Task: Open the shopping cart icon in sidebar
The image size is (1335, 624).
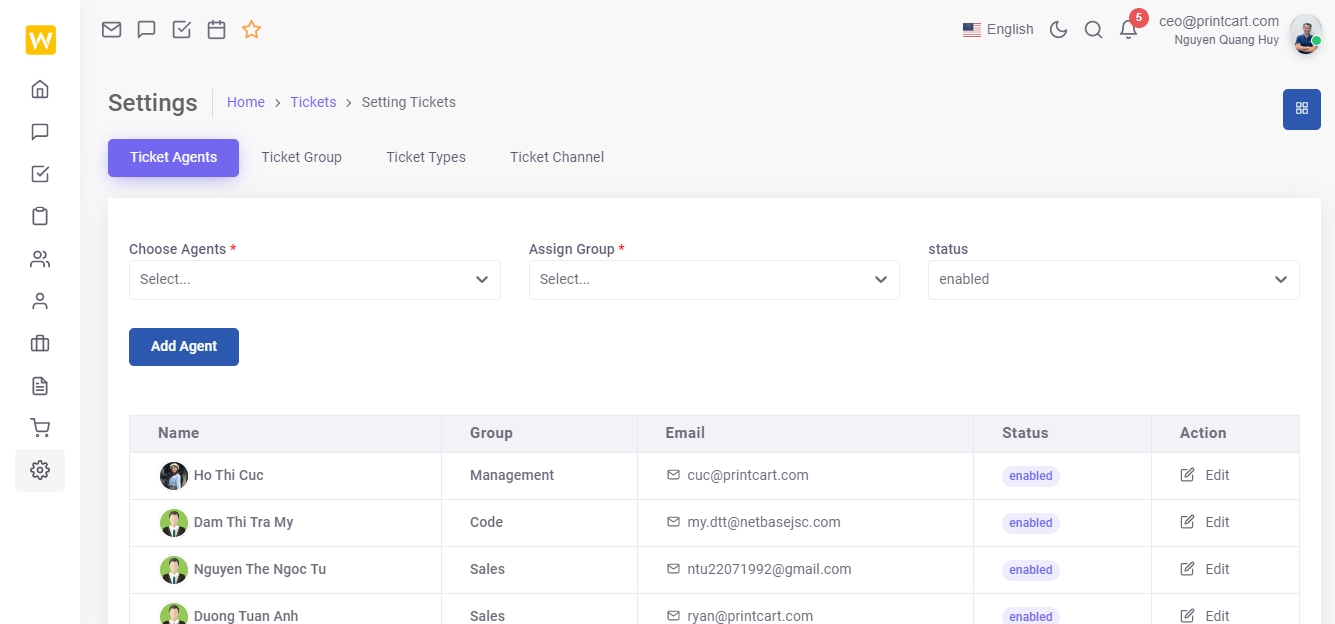Action: [40, 428]
